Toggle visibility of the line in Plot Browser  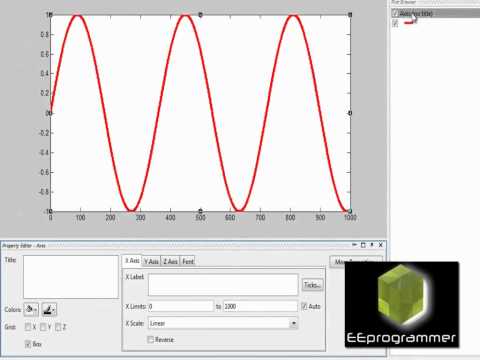pyautogui.click(x=395, y=23)
